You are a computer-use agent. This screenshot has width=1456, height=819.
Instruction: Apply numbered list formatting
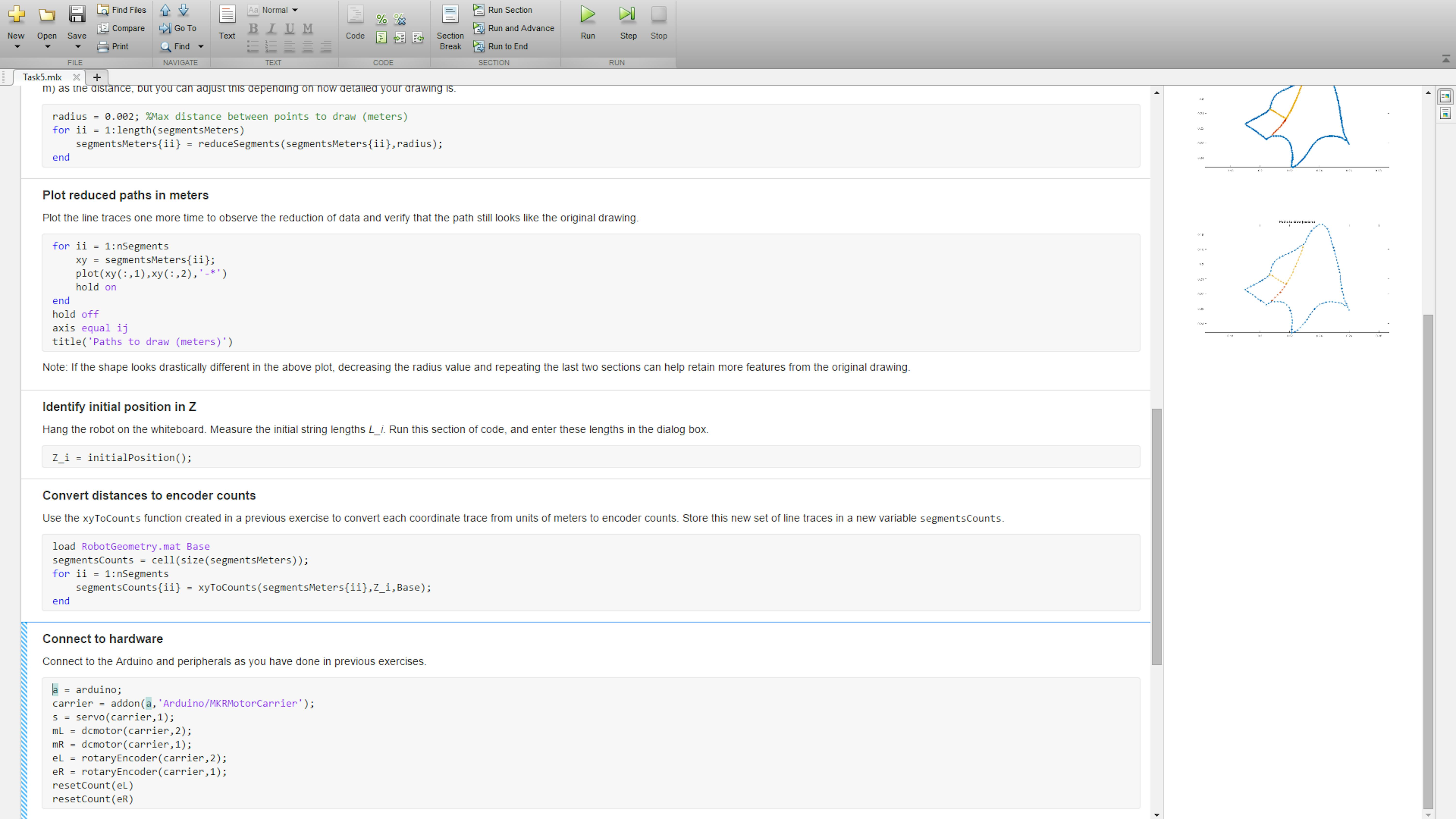click(271, 46)
